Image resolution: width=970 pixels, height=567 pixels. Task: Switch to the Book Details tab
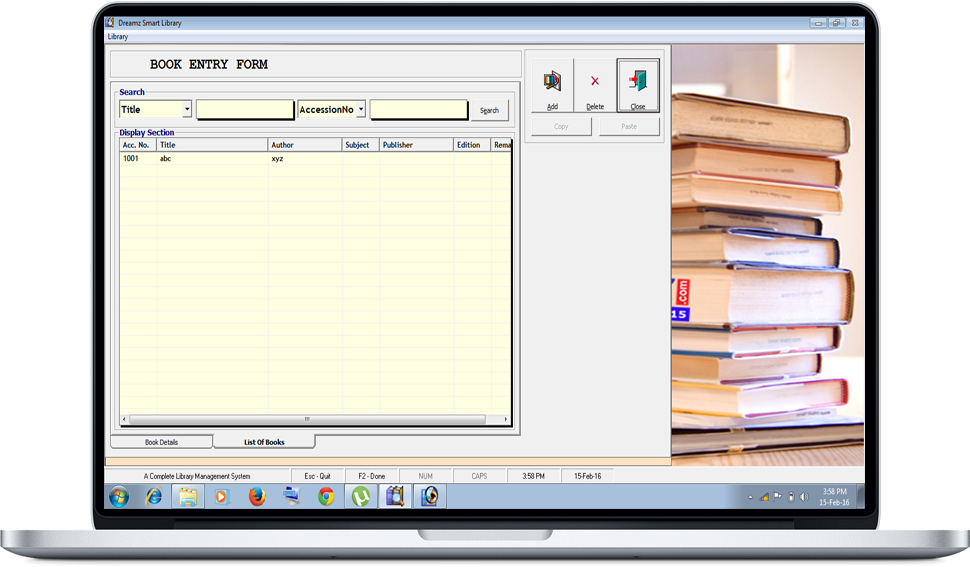(161, 442)
